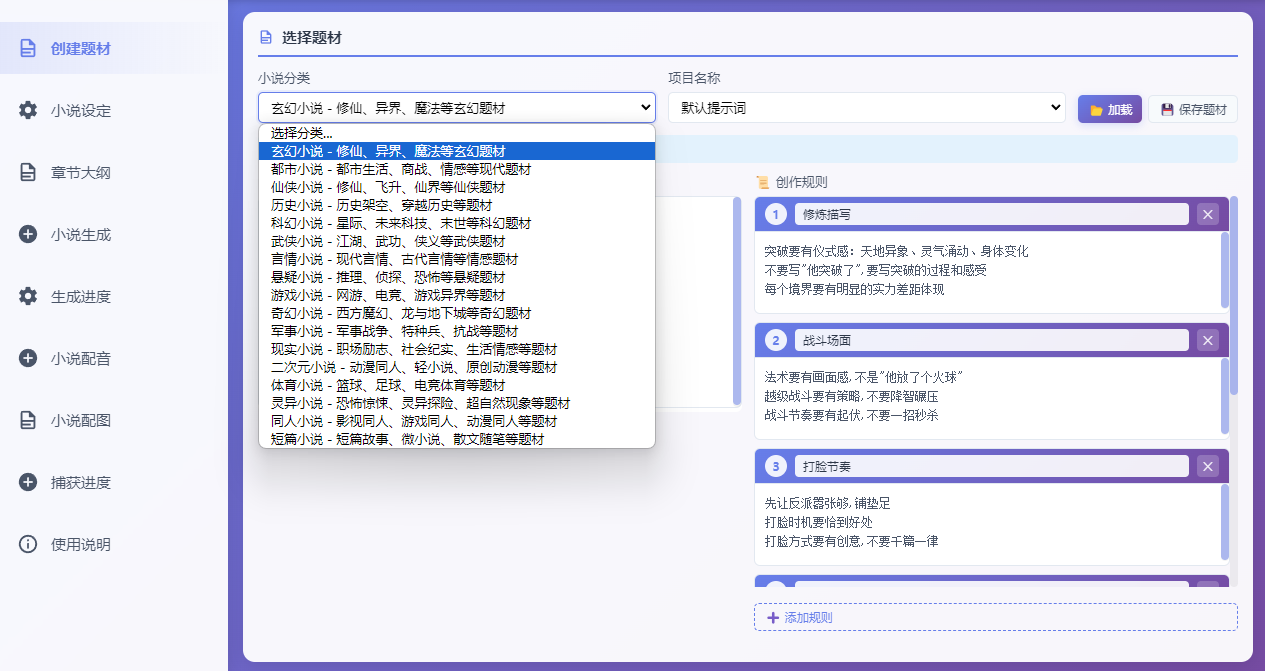Close the 打脸节奏 rule card
This screenshot has height=671, width=1265.
click(1208, 466)
